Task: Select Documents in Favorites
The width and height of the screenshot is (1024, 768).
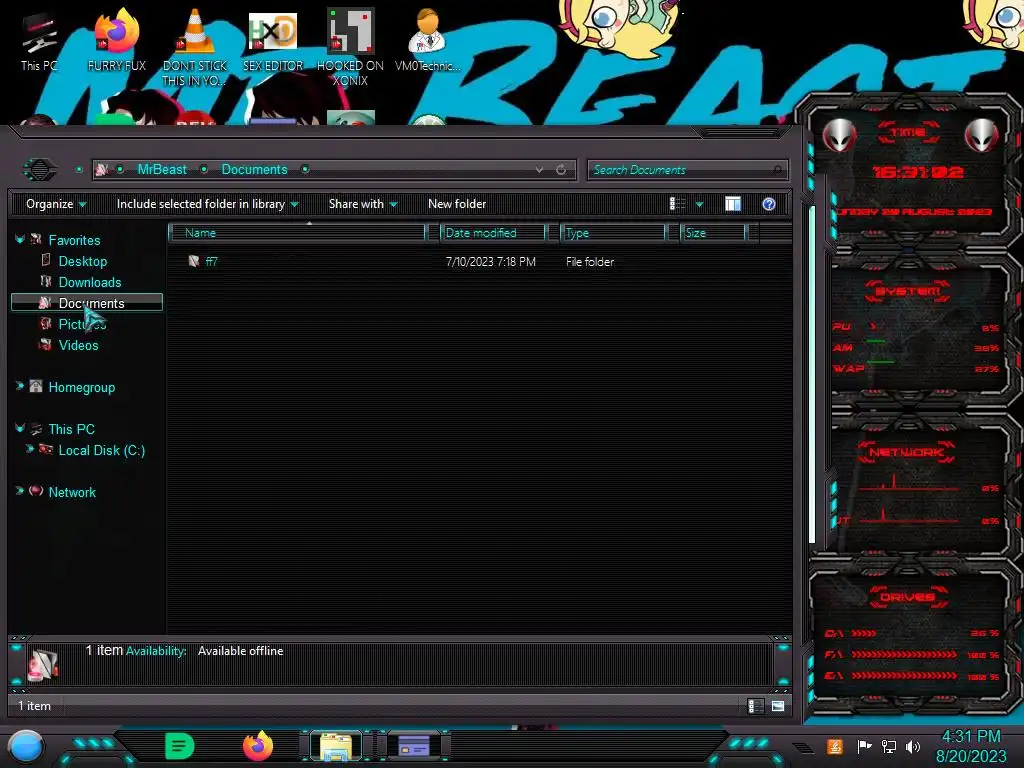Action: [x=87, y=303]
